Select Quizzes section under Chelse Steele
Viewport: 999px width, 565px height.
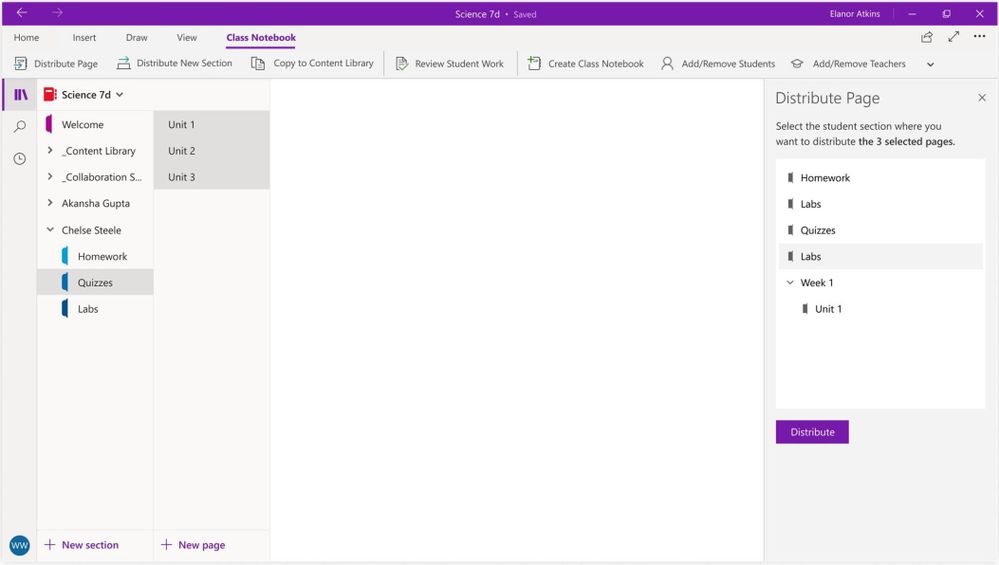tap(96, 282)
